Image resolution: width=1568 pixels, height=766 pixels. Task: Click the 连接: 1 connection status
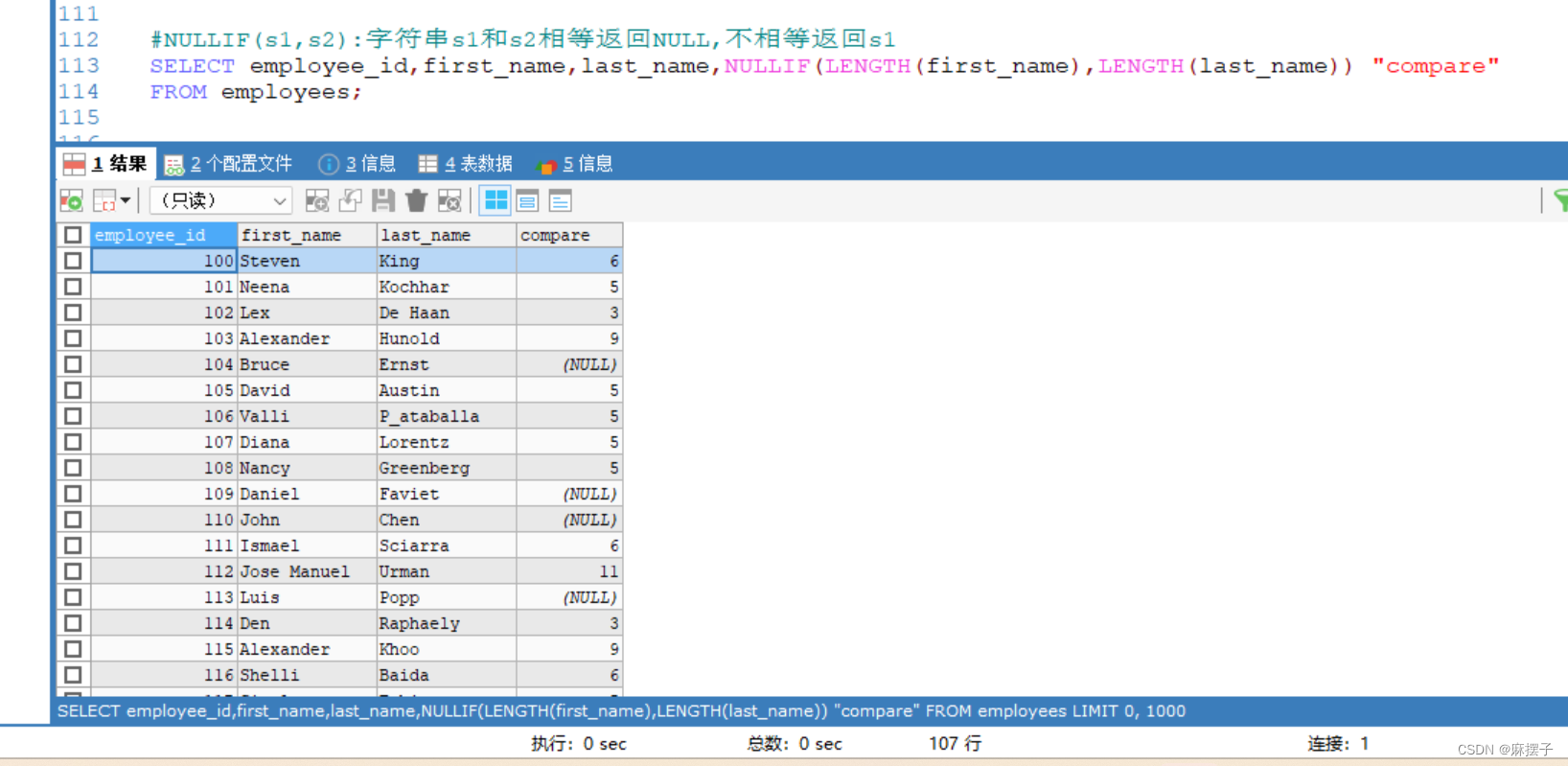[x=1338, y=744]
